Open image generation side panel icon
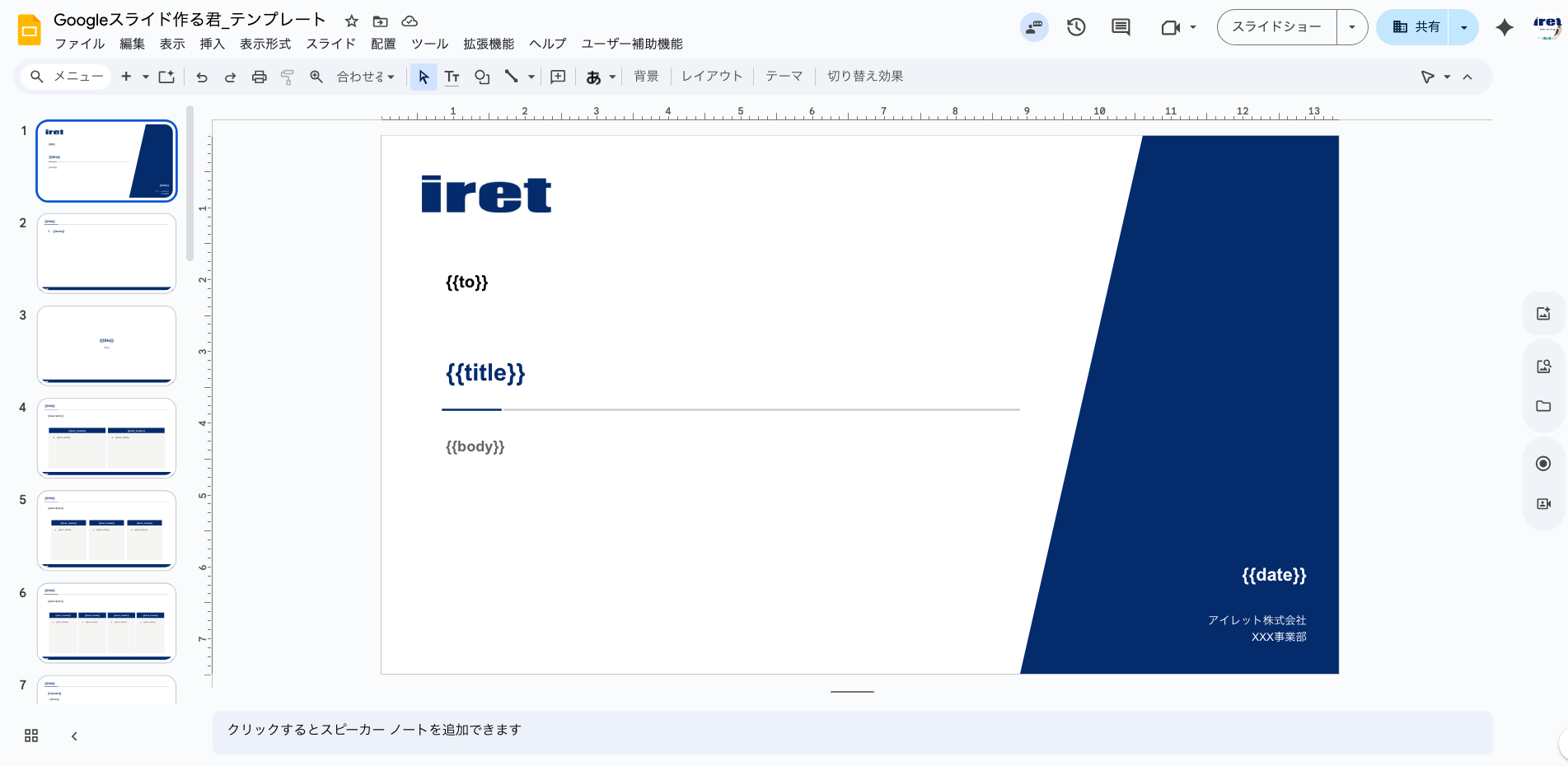 (1543, 313)
